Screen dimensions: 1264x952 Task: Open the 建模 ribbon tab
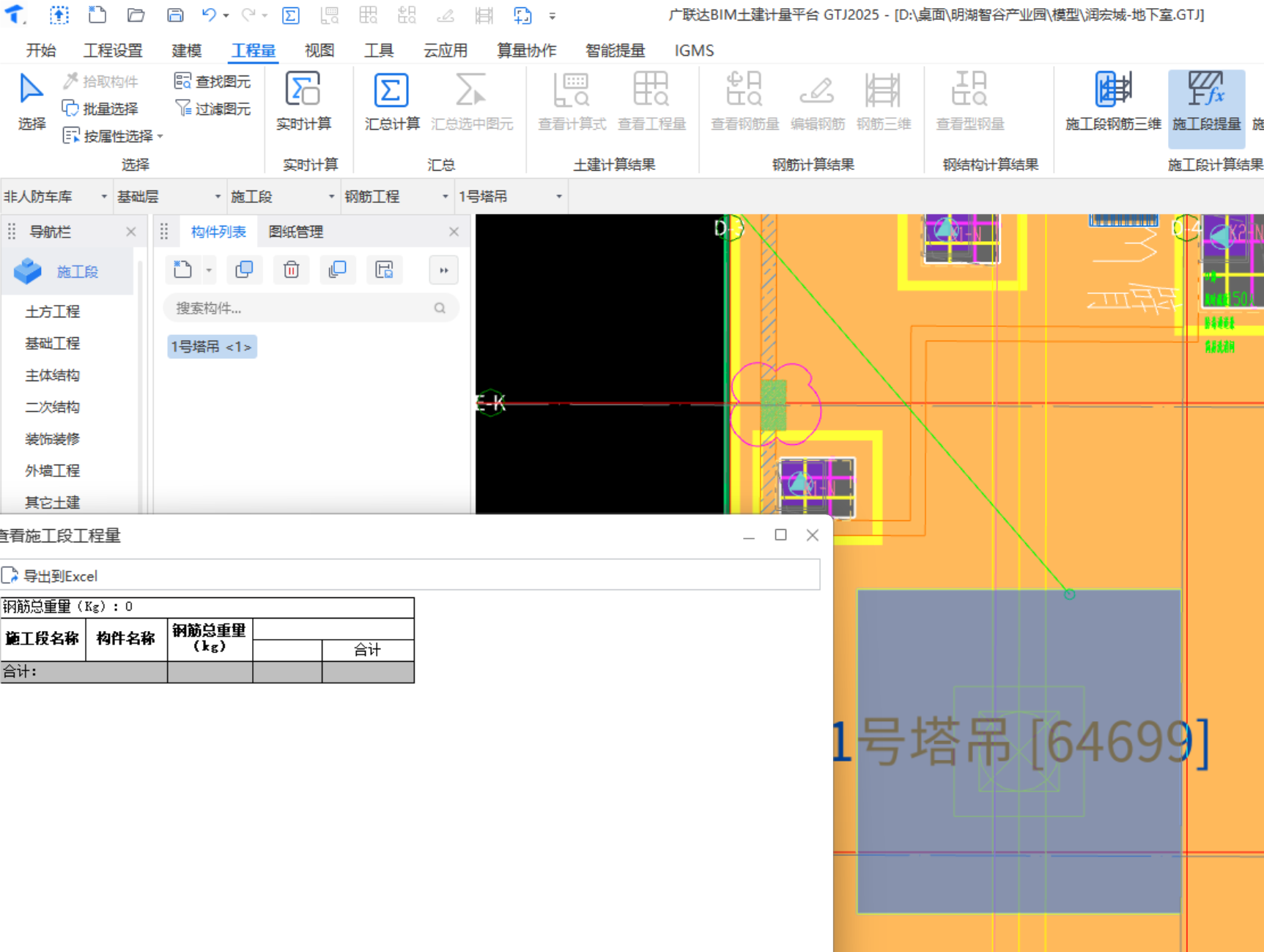187,51
